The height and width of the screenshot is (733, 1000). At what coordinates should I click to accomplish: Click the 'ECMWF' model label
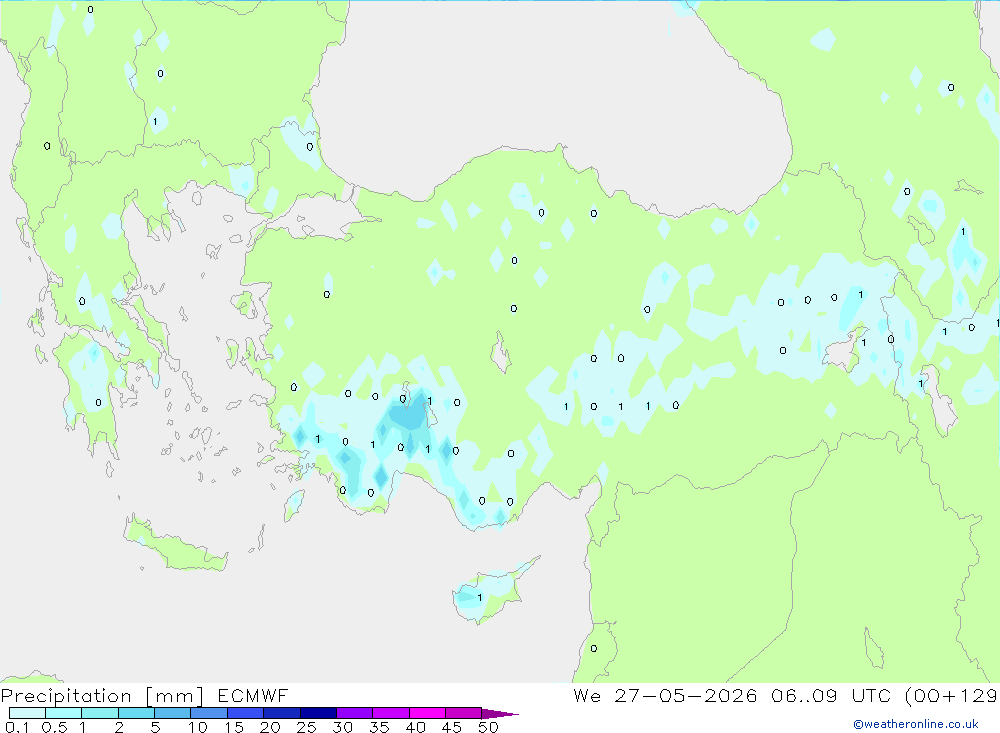click(253, 695)
